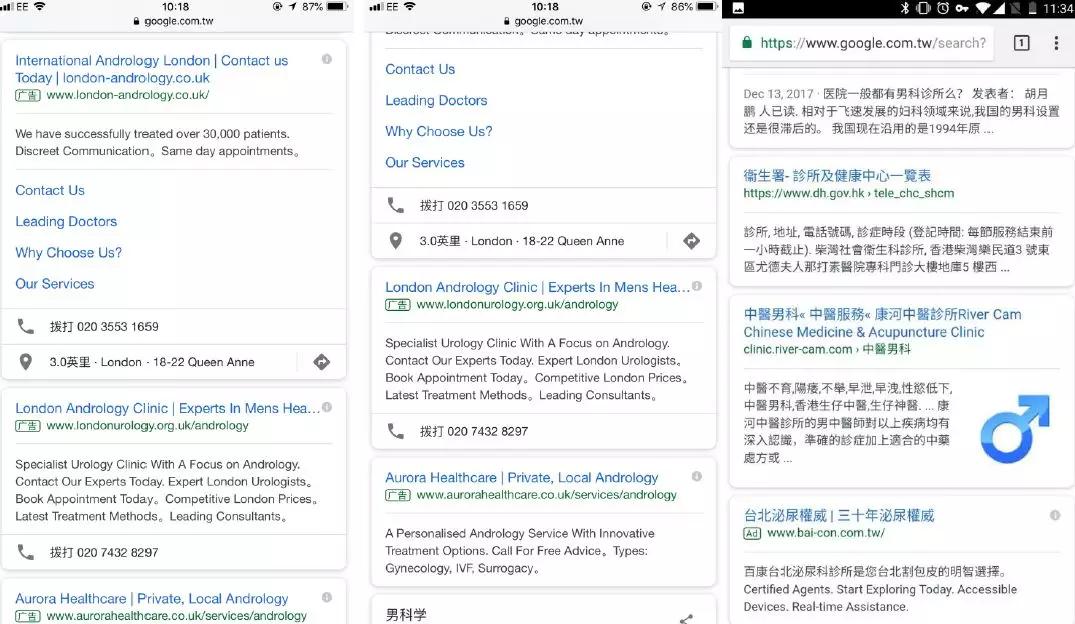The width and height of the screenshot is (1075, 624).
Task: Open https://www.dh.gov.hk tele_chc_shcm URL
Action: coord(849,193)
